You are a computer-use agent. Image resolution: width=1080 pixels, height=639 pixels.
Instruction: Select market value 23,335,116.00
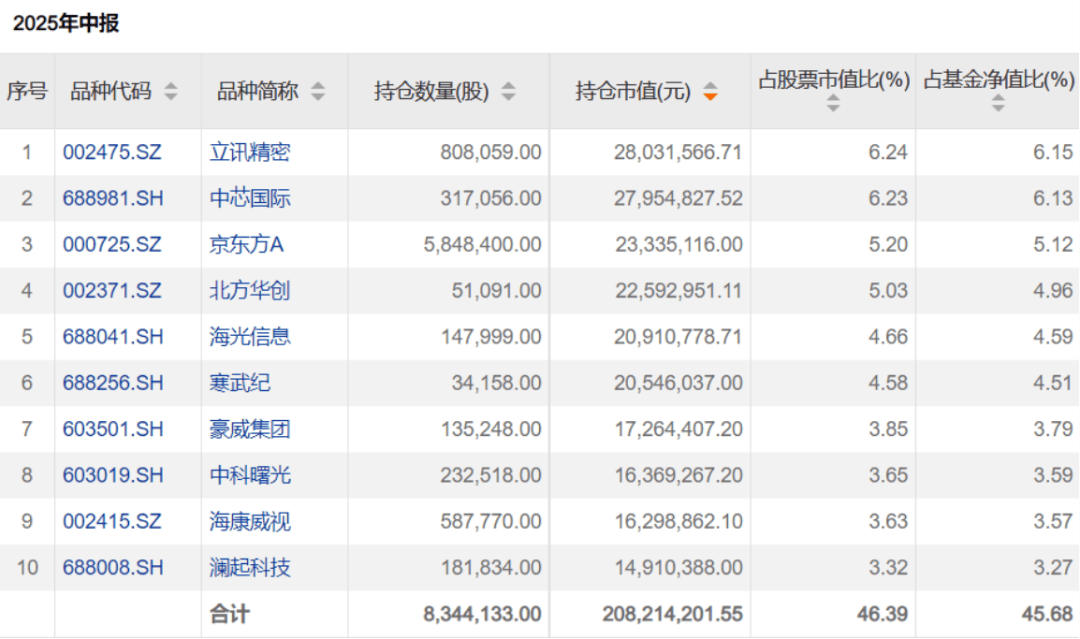(678, 244)
